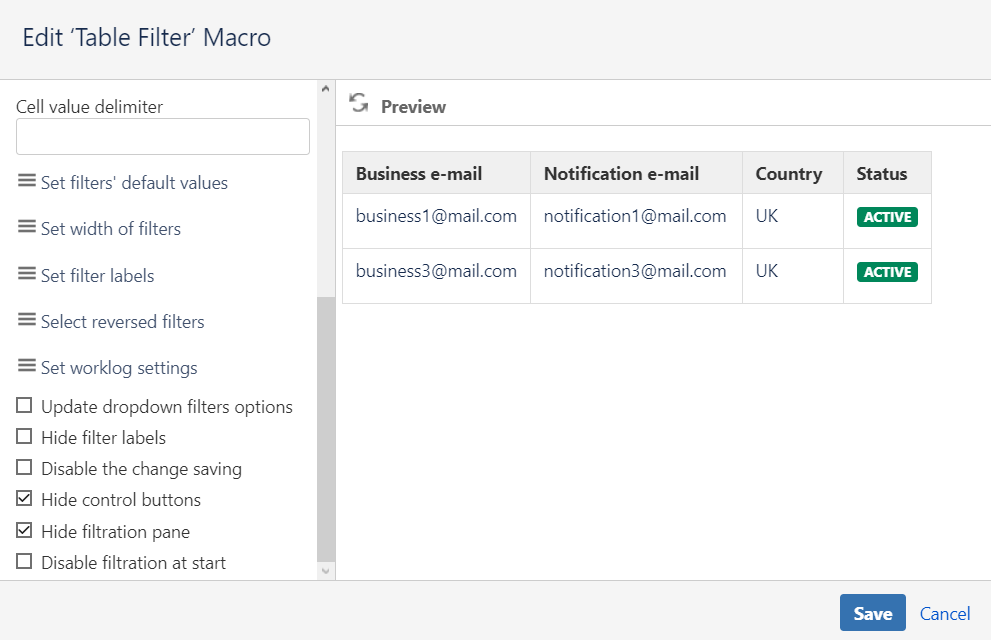Check the Hide filter labels option
The height and width of the screenshot is (640, 991).
[24, 437]
